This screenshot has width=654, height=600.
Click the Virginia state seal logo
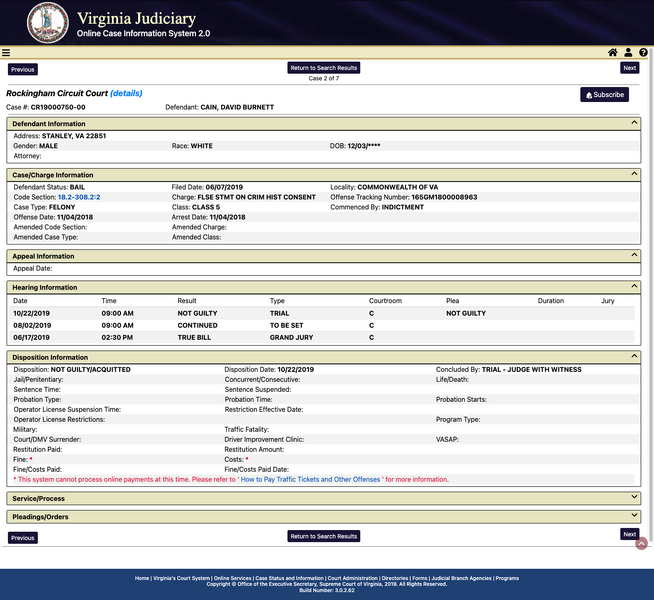(48, 23)
